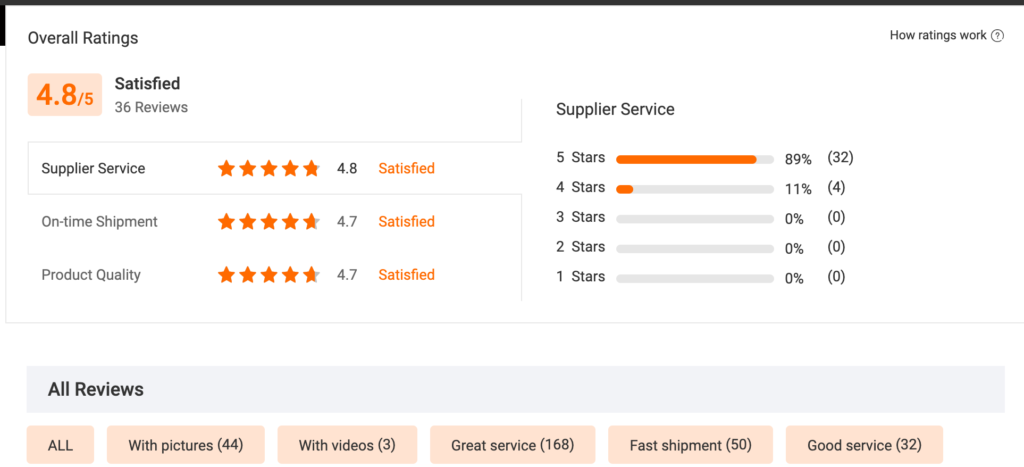
Task: Click the On-time Shipment star rating icons
Action: click(x=269, y=222)
